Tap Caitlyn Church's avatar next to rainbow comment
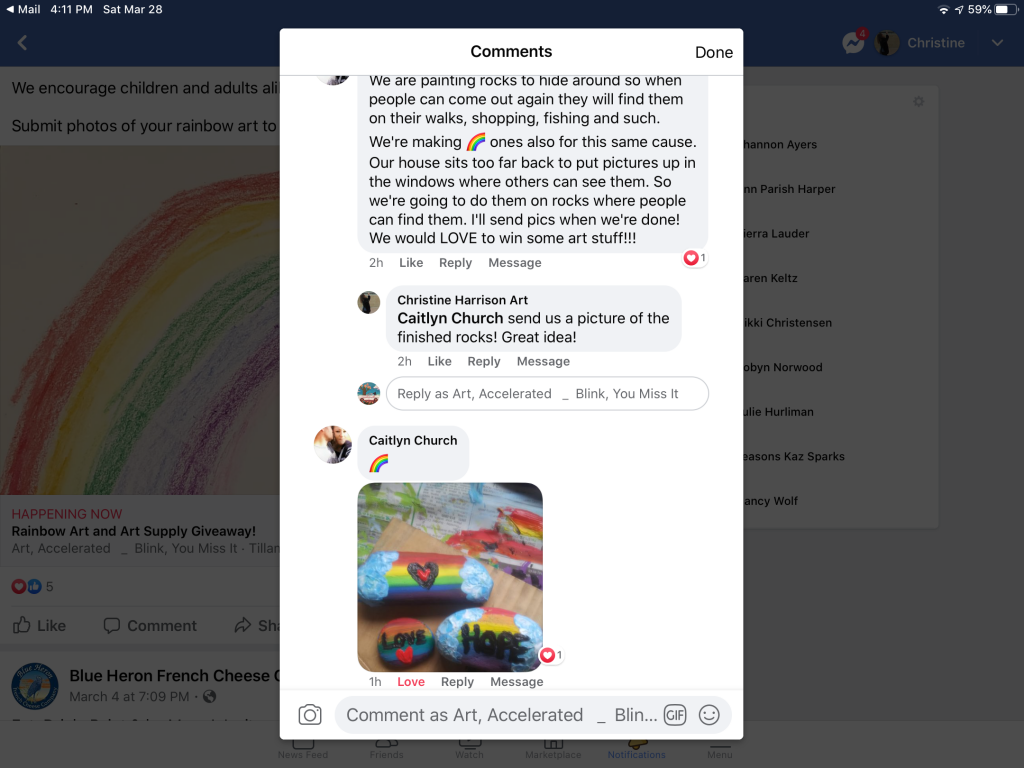The width and height of the screenshot is (1024, 768). (x=333, y=445)
